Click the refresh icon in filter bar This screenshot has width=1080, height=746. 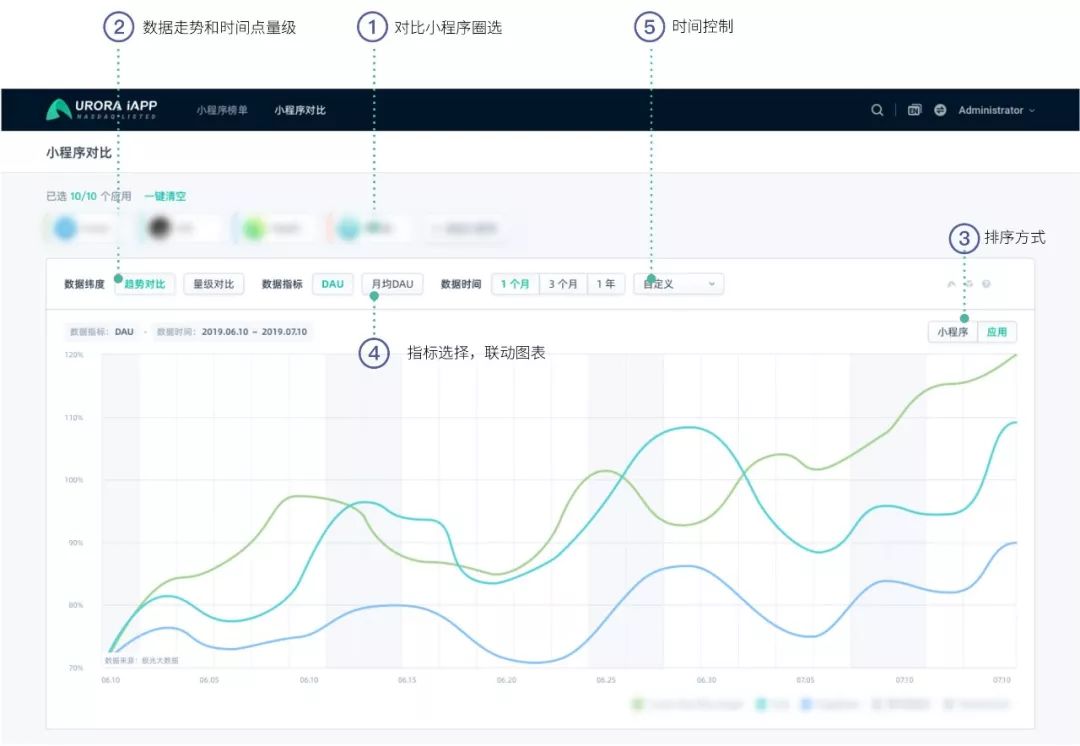coord(969,284)
